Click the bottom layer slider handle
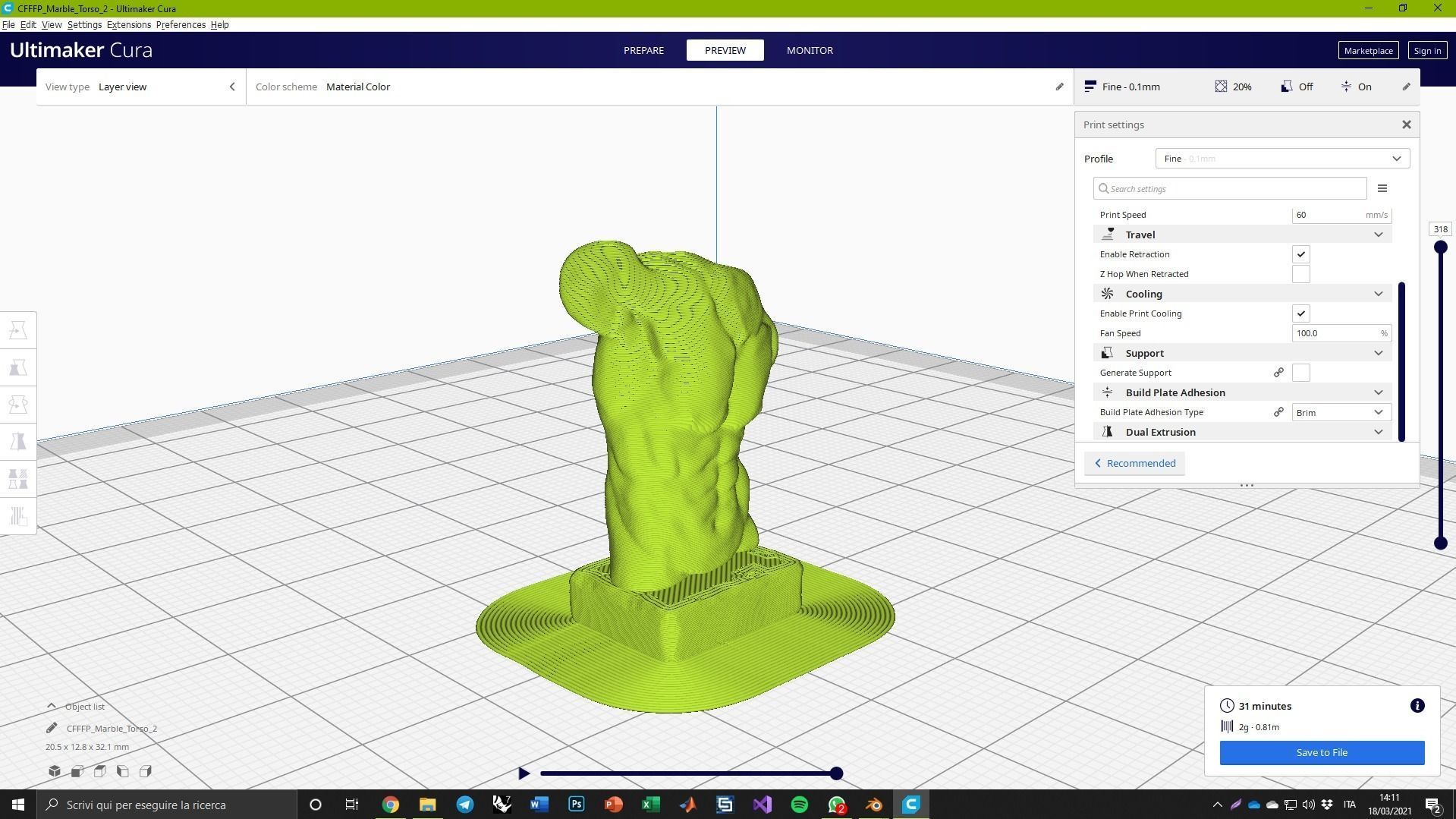Viewport: 1456px width, 819px height. point(1440,543)
